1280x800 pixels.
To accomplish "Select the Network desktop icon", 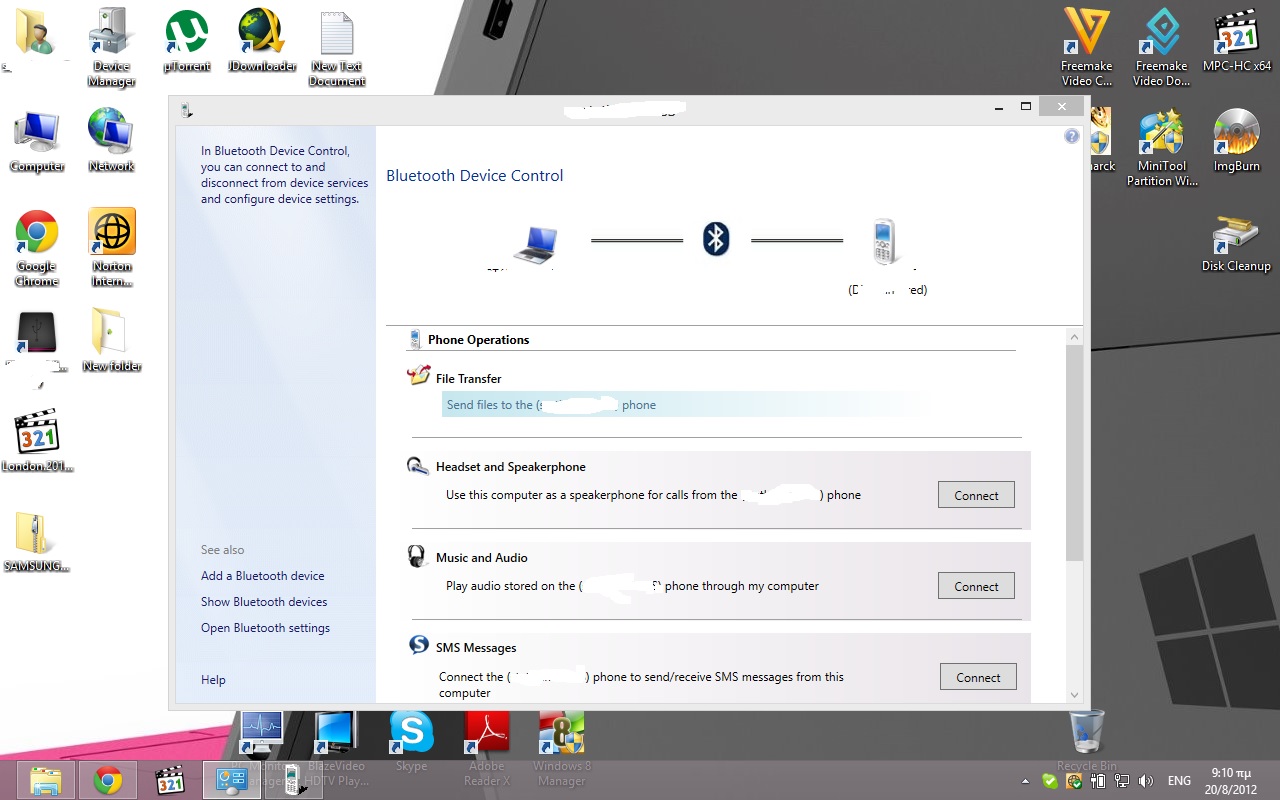I will click(111, 140).
